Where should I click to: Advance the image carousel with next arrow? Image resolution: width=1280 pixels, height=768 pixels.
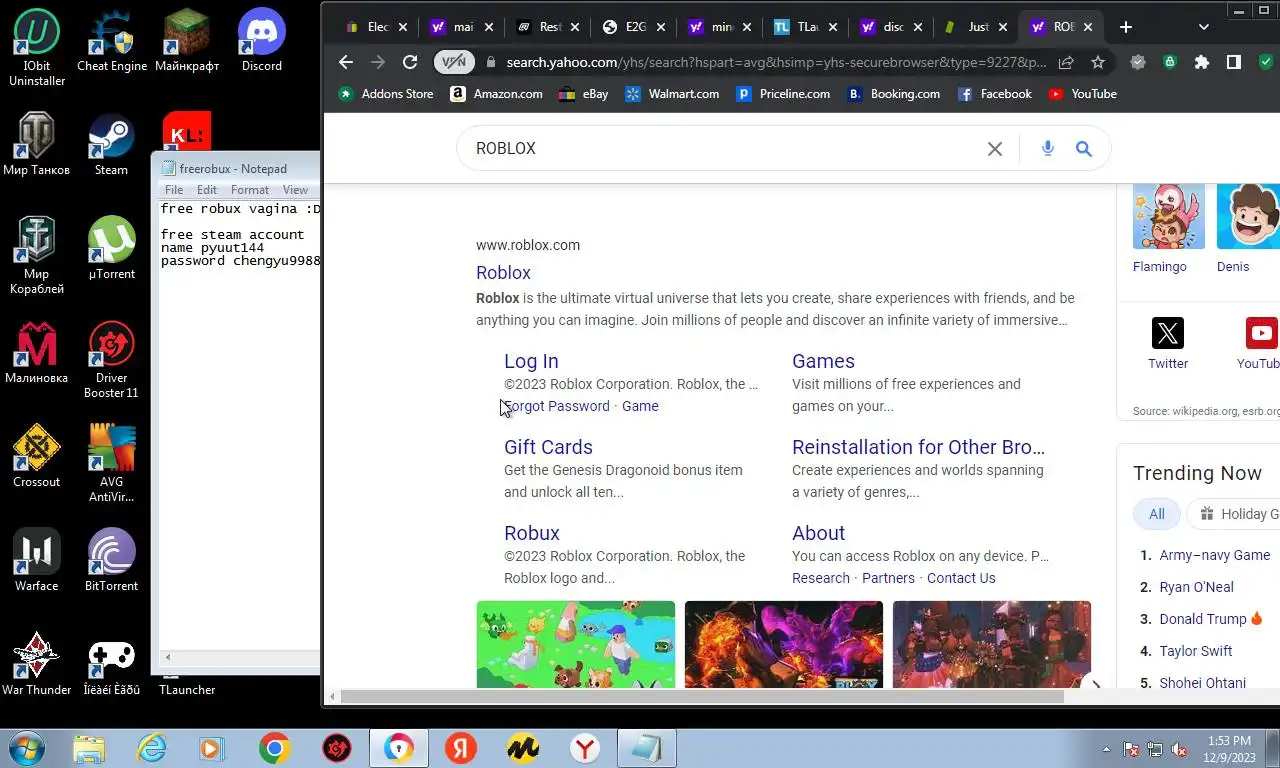pyautogui.click(x=1095, y=686)
